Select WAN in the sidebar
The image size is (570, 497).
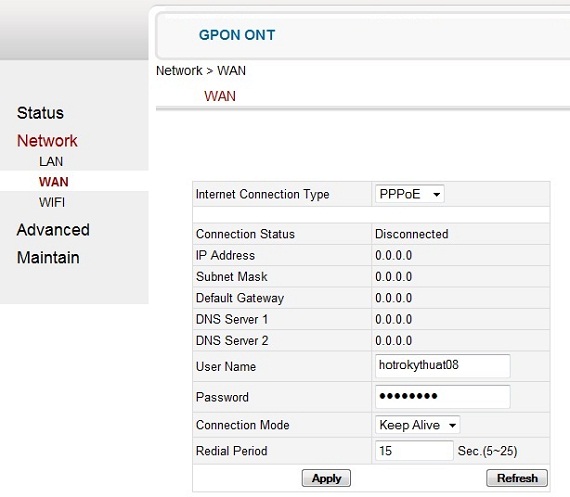tap(54, 182)
